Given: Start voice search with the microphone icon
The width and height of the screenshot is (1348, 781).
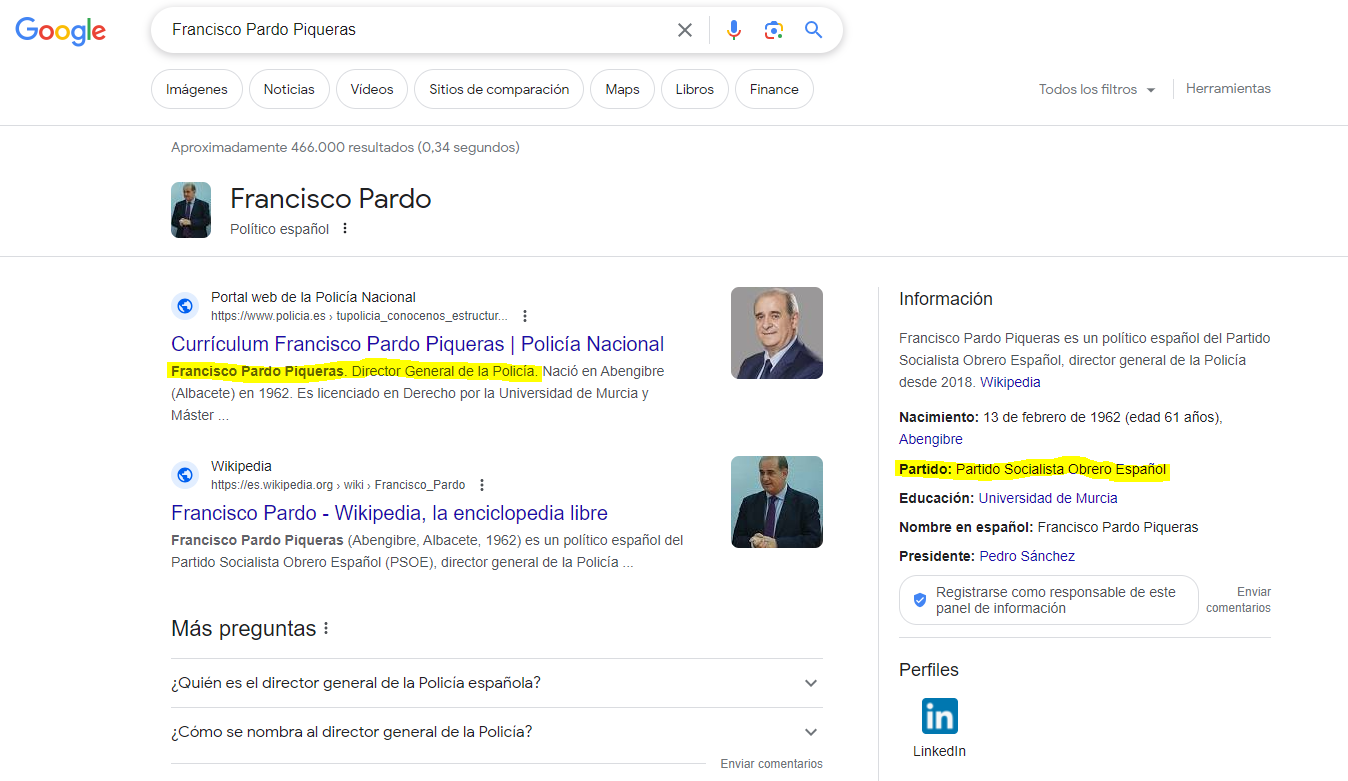Looking at the screenshot, I should click(x=734, y=30).
